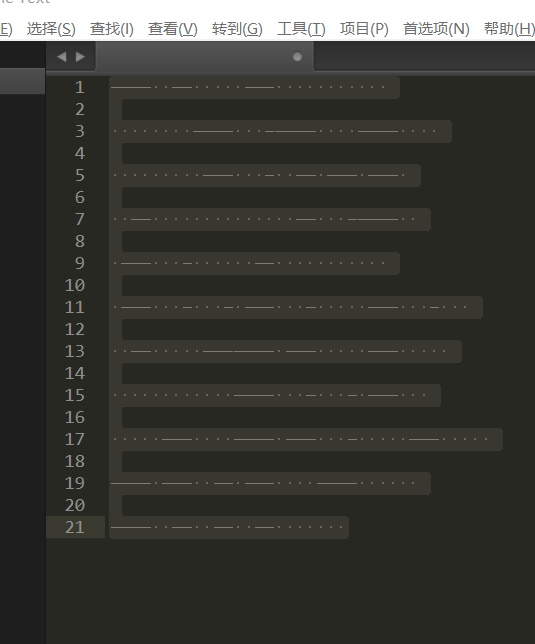535x644 pixels.
Task: Click line number 5 in gutter
Action: pos(80,175)
